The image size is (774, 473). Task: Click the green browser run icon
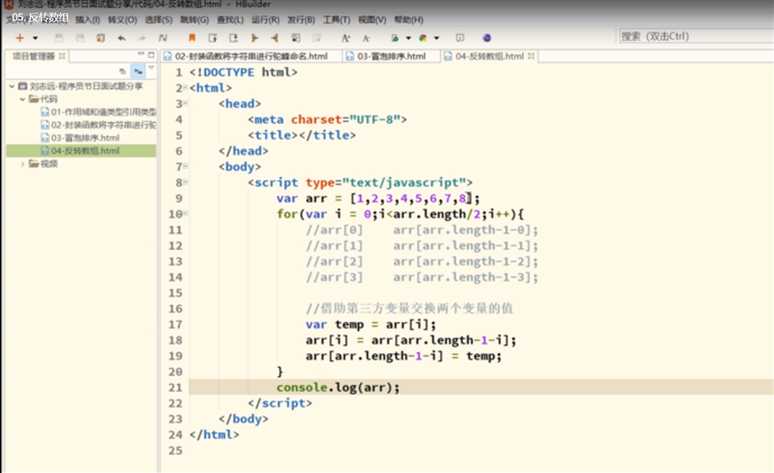coord(395,38)
